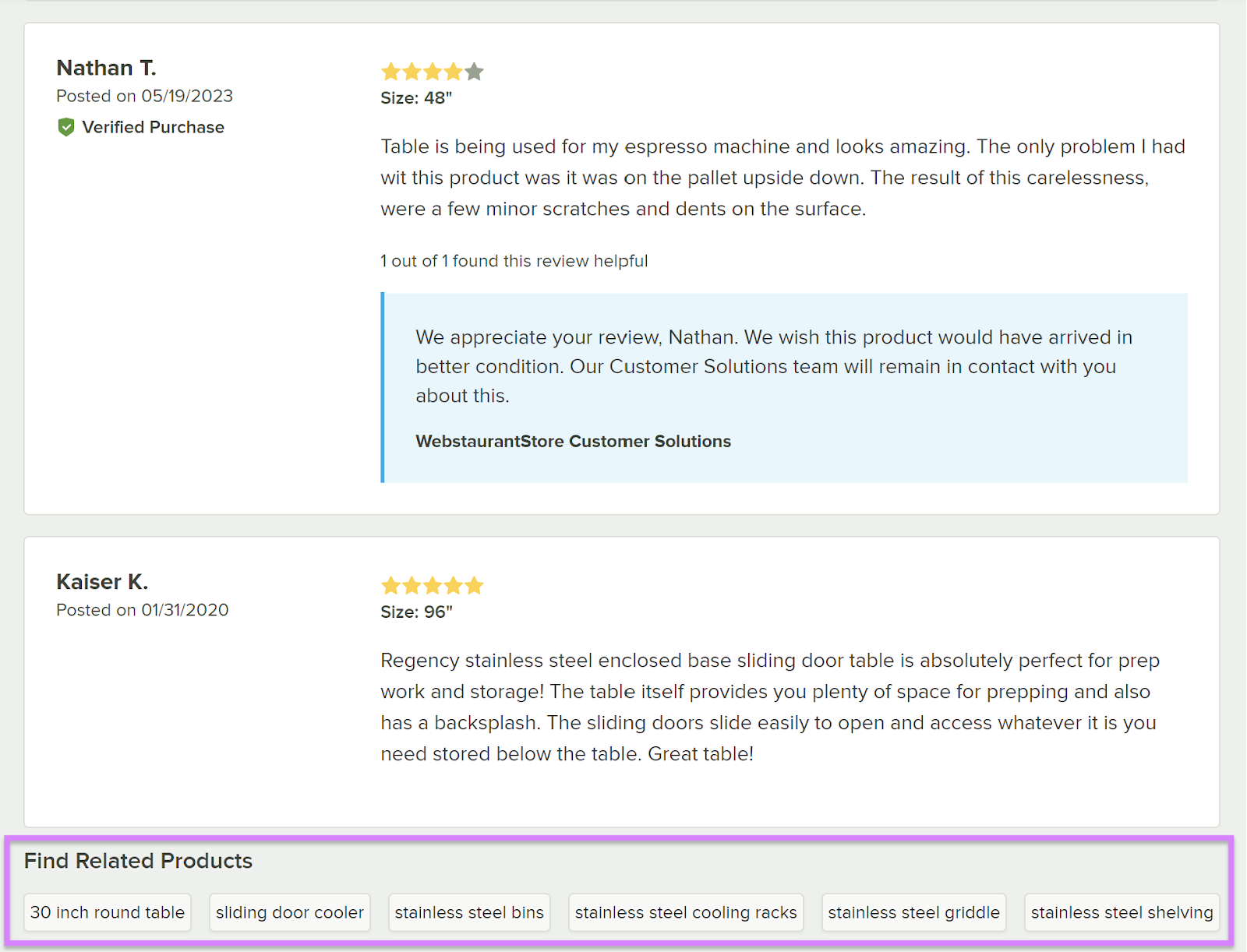Select stainless steel bins from related products
The image size is (1247, 952).
pyautogui.click(x=468, y=912)
